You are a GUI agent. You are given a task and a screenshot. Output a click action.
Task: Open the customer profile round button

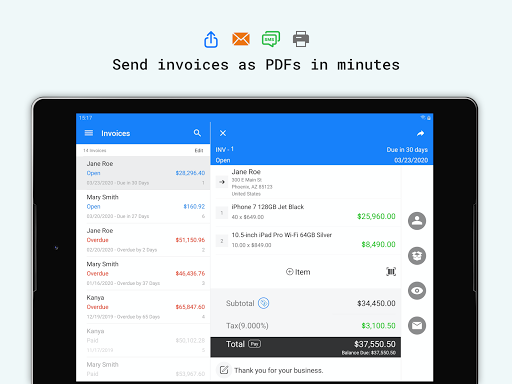(x=417, y=221)
